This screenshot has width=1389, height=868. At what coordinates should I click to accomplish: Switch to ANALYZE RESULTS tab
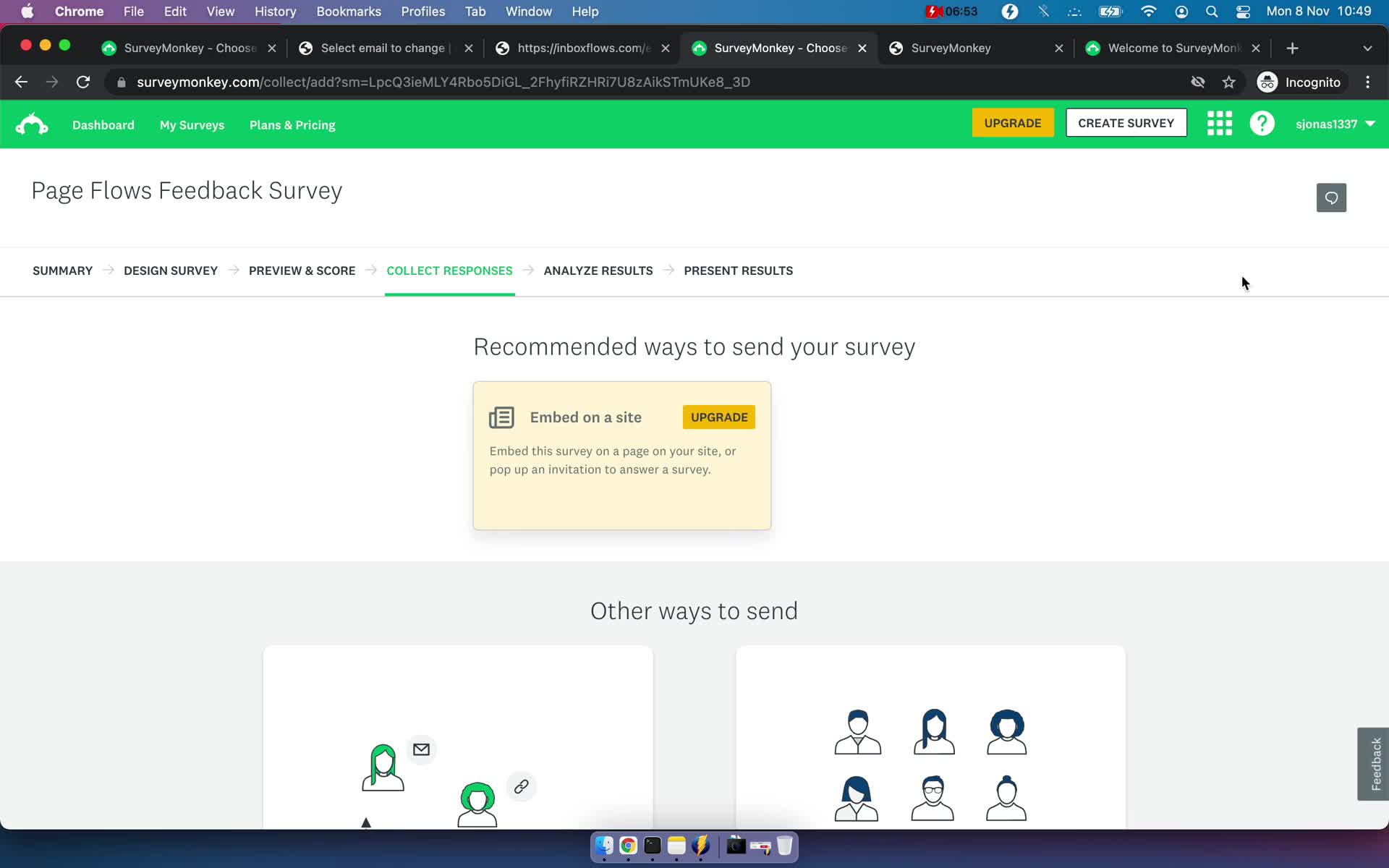(598, 271)
